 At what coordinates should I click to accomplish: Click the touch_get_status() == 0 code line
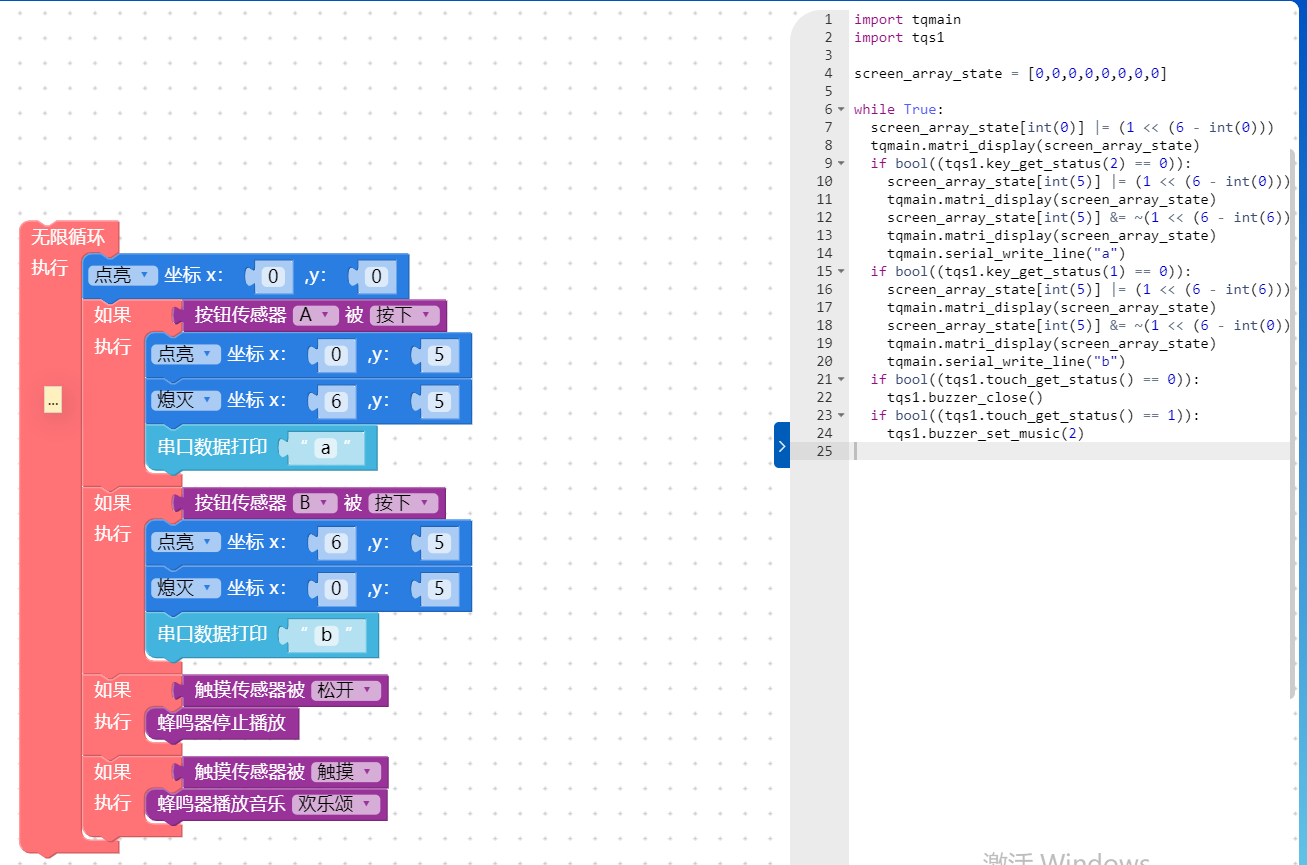point(1035,379)
